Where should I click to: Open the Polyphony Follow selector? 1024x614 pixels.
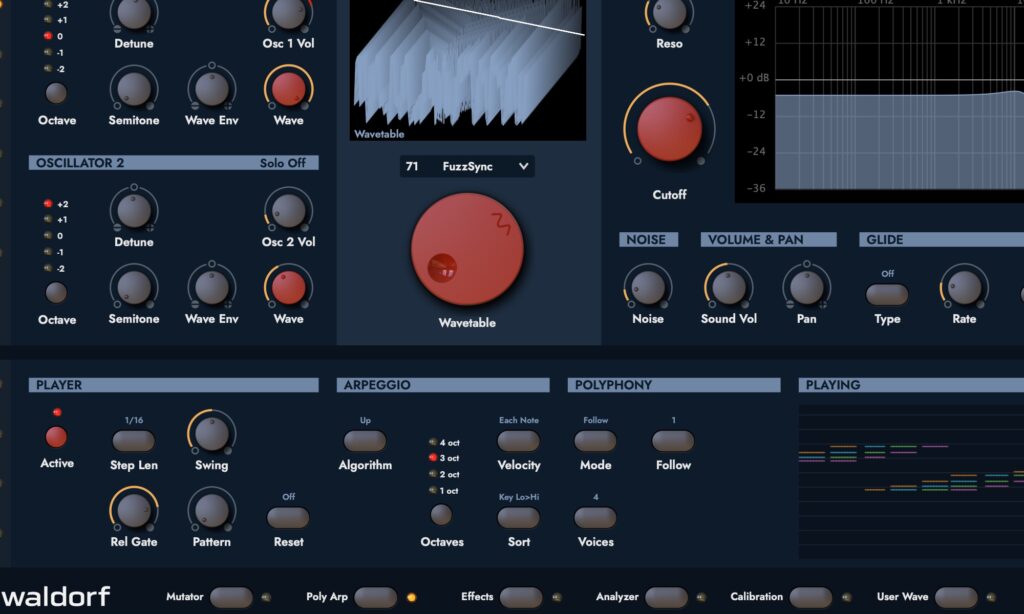click(673, 441)
